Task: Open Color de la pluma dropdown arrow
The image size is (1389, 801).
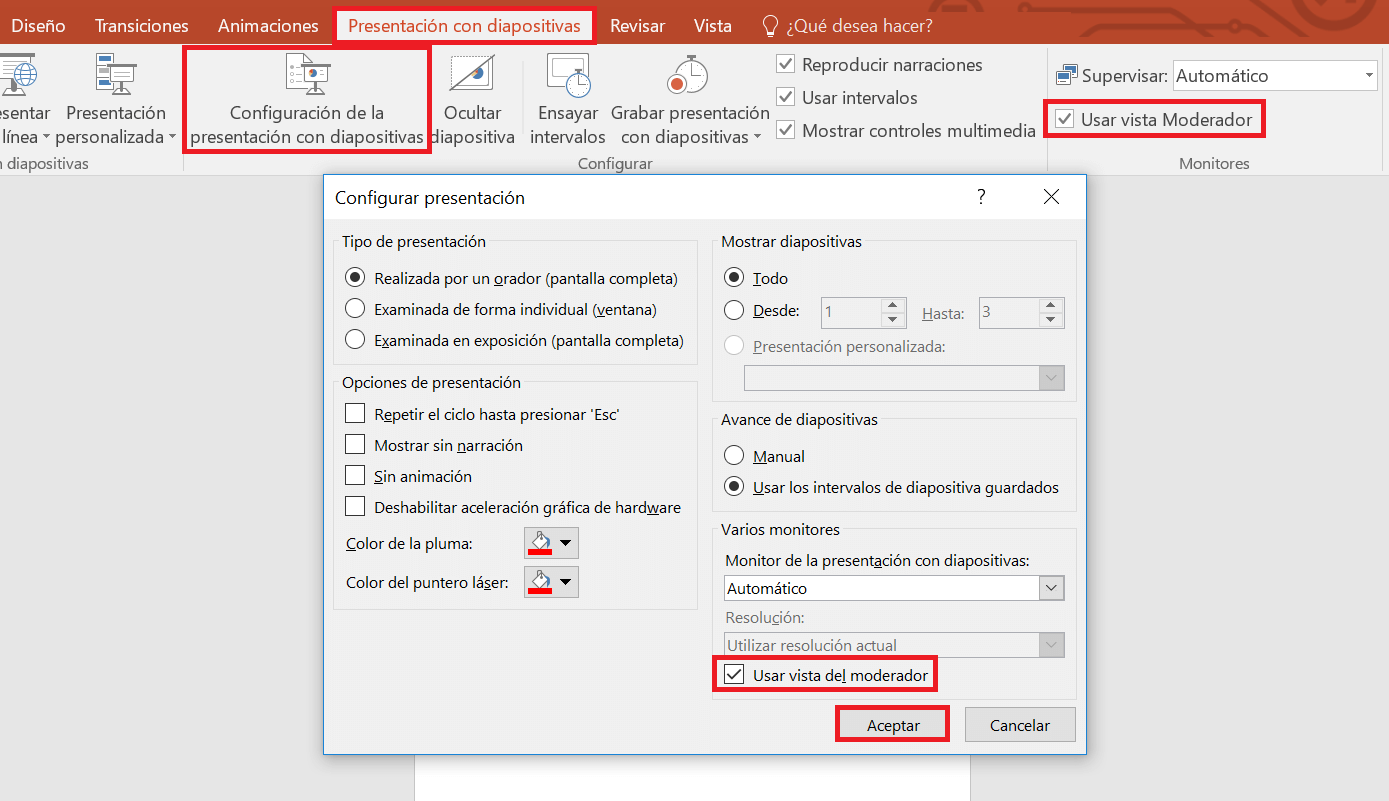Action: (x=566, y=543)
